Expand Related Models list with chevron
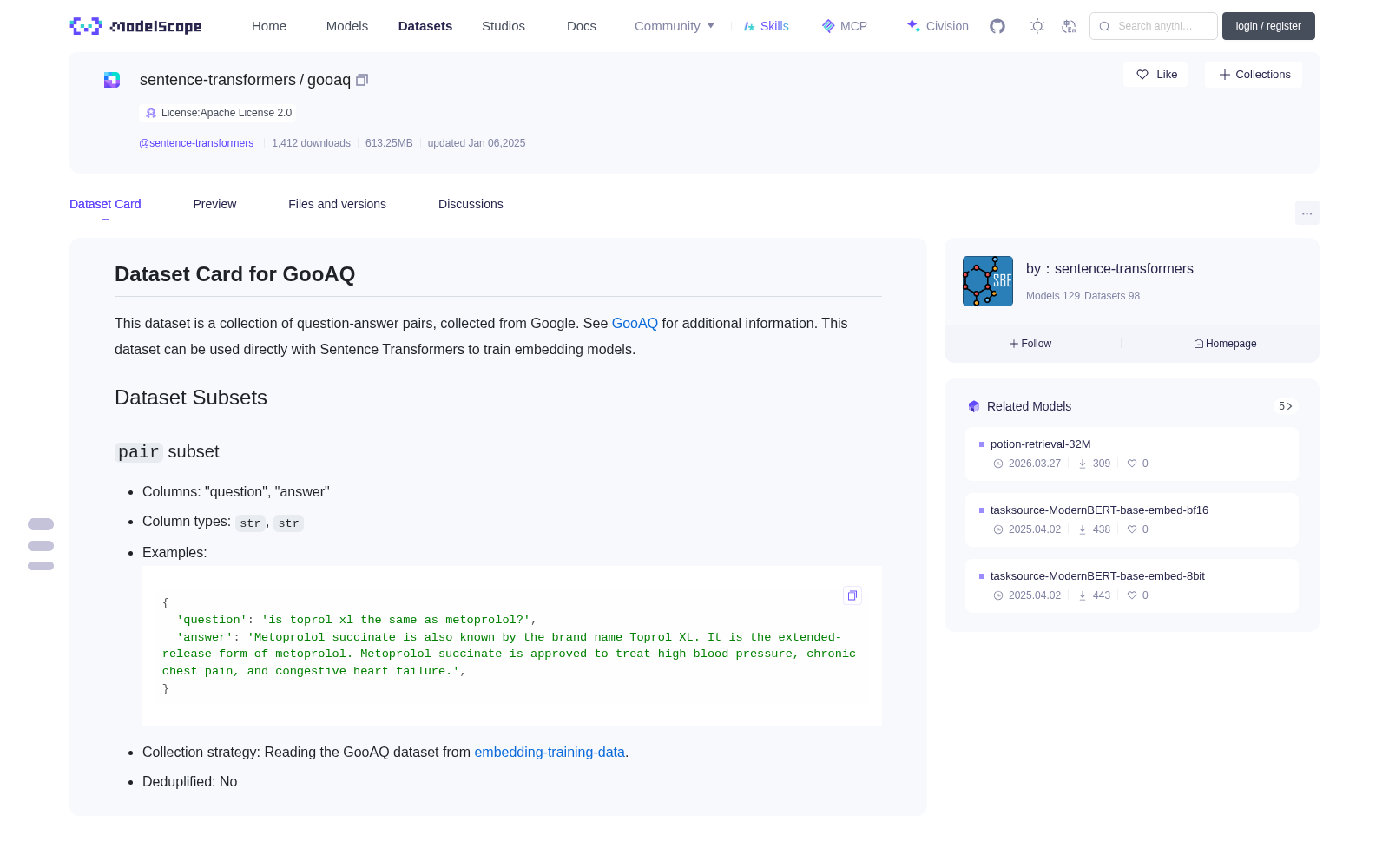The height and width of the screenshot is (868, 1389). [1286, 406]
